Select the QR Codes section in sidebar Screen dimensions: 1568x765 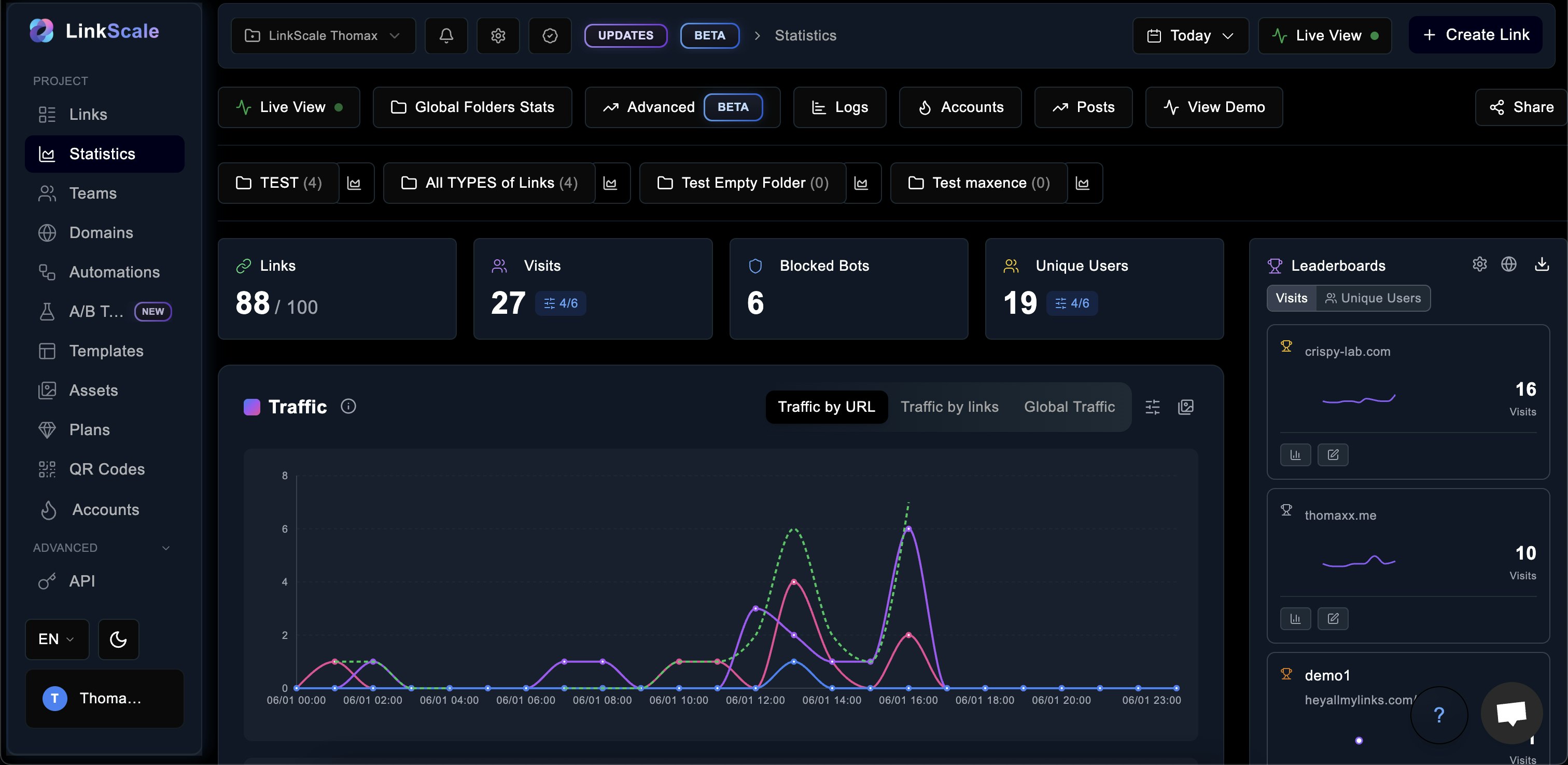106,469
